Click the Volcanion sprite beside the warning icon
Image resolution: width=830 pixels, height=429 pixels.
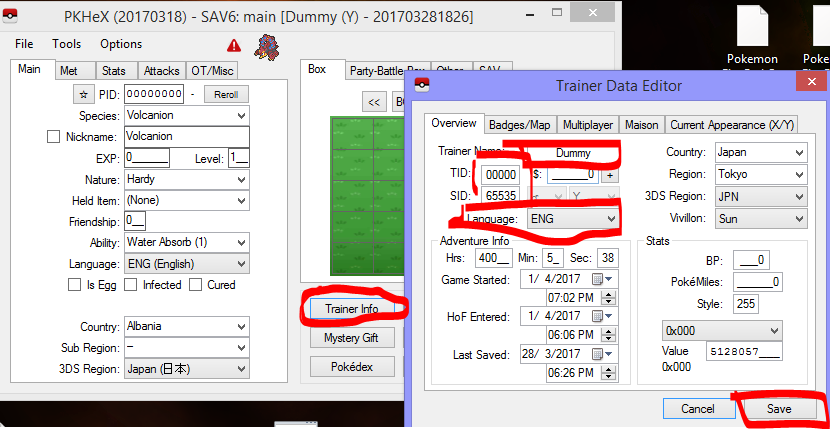click(266, 45)
